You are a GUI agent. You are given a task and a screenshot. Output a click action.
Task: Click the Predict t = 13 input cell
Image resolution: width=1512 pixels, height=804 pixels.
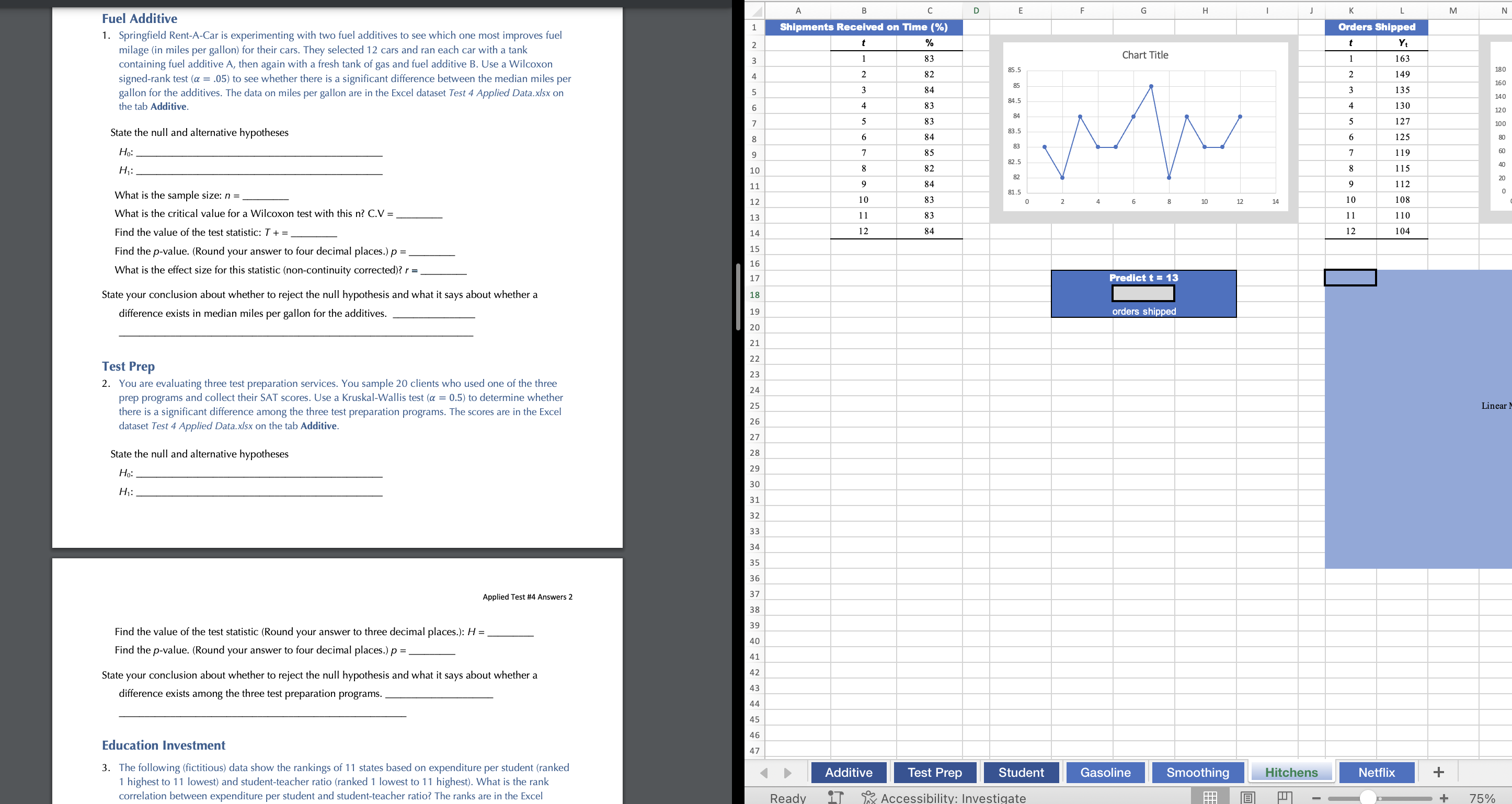[1143, 293]
